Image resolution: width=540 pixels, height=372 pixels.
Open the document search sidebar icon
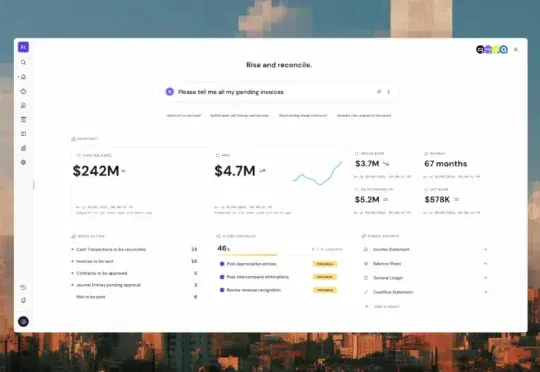click(23, 105)
